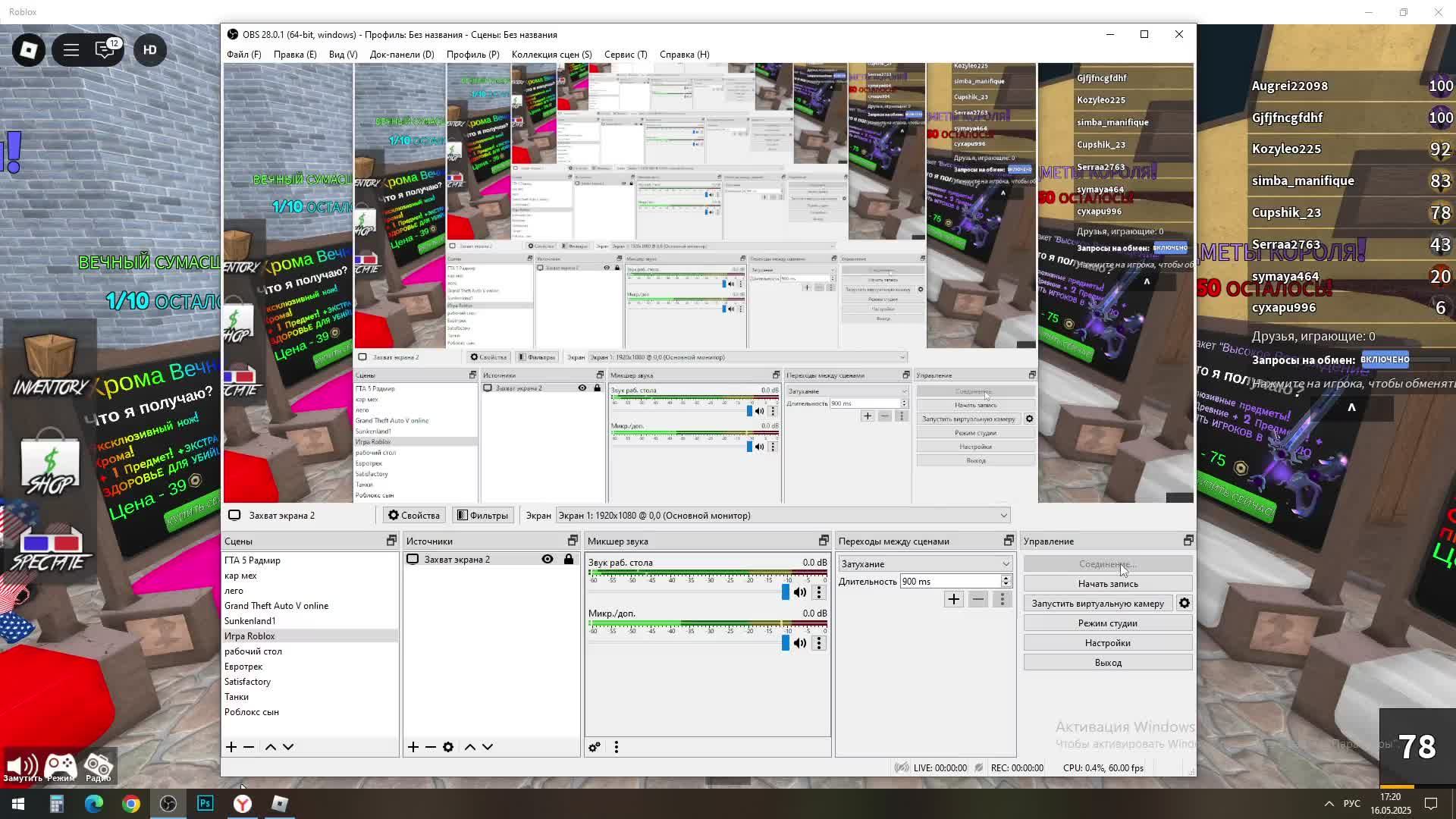The width and height of the screenshot is (1456, 819).
Task: Undock the Audio Mixer panel
Action: [824, 541]
